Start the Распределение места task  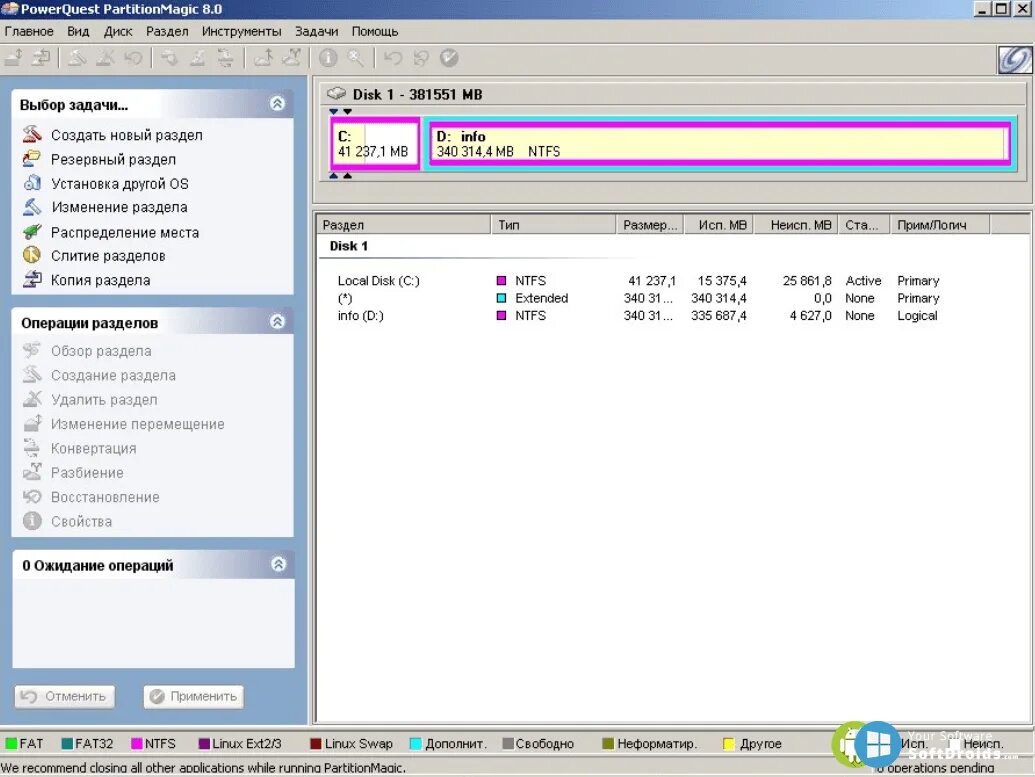click(125, 232)
